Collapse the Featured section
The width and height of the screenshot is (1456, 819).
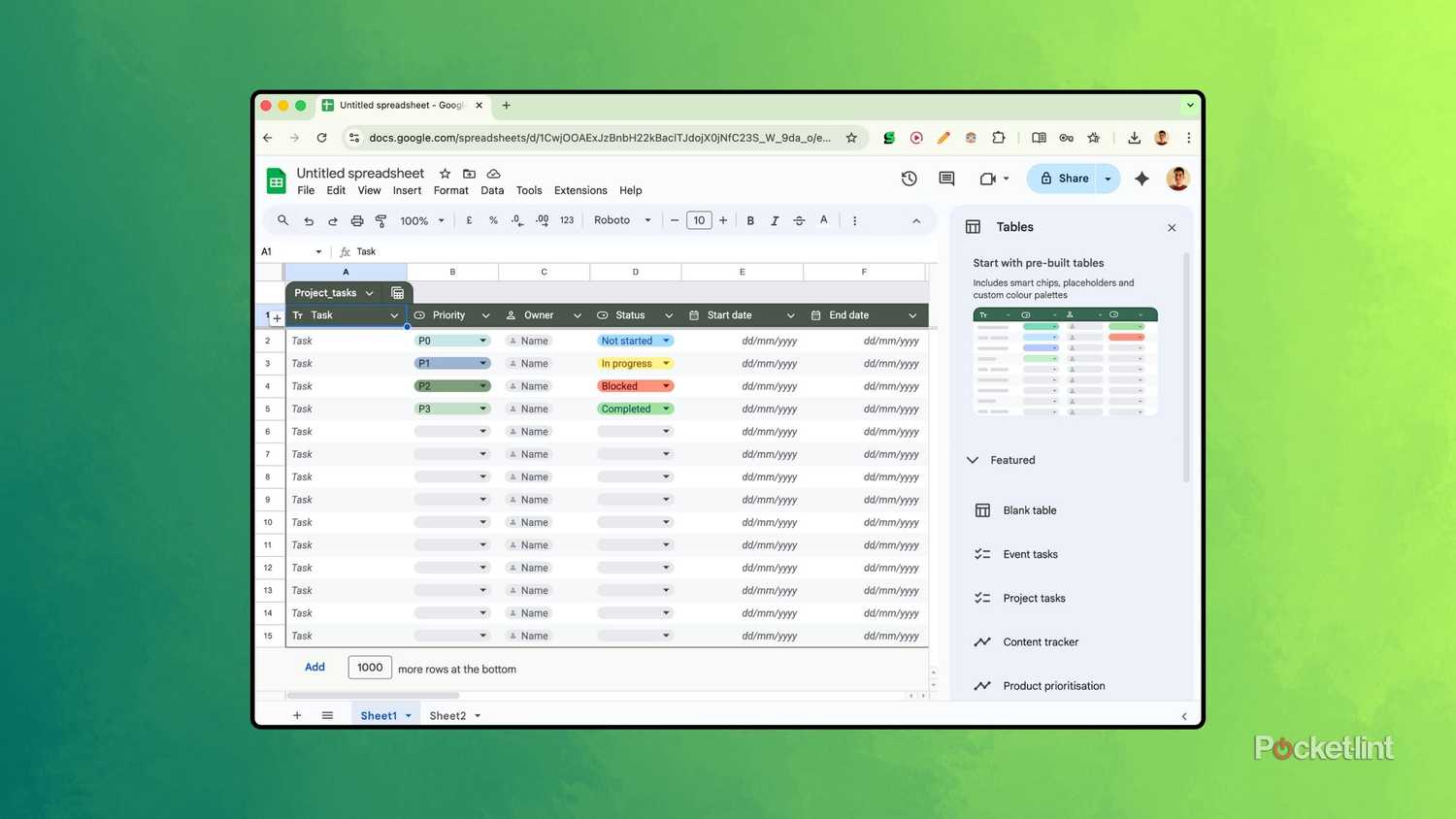973,460
